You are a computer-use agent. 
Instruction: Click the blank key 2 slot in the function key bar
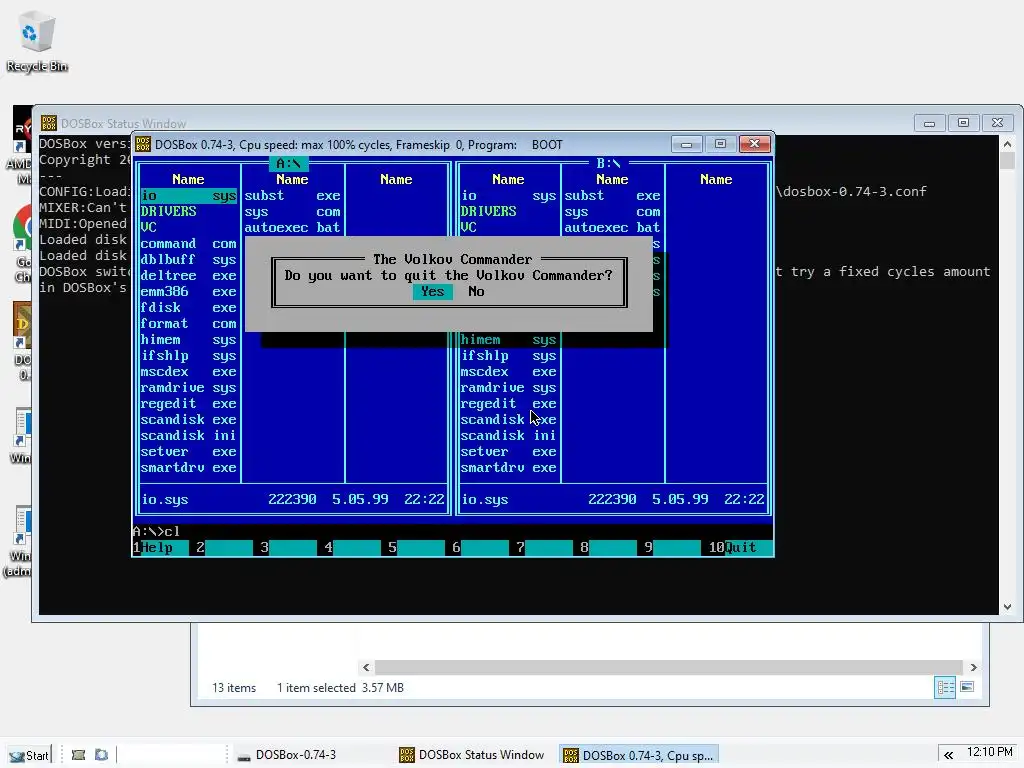(224, 547)
